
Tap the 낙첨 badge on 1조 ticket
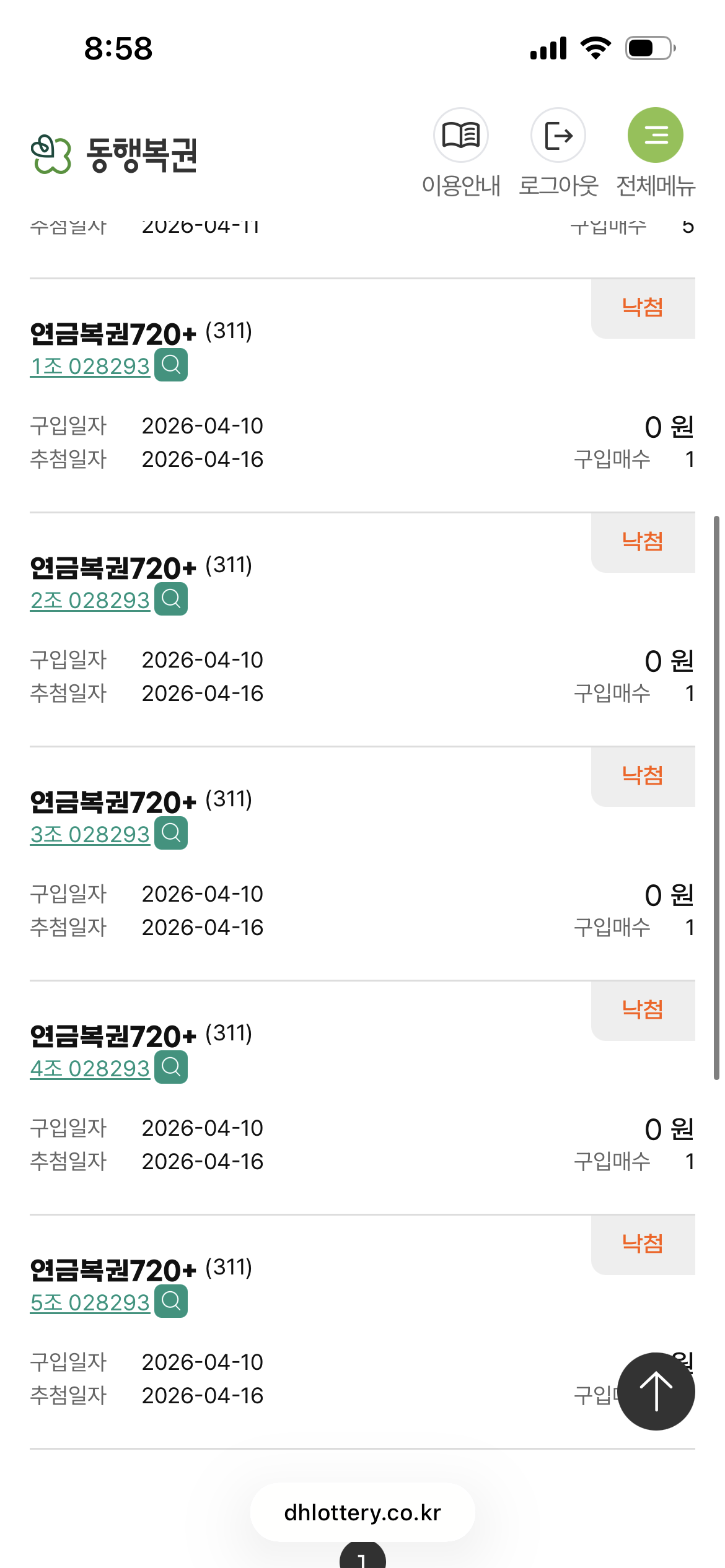[643, 308]
